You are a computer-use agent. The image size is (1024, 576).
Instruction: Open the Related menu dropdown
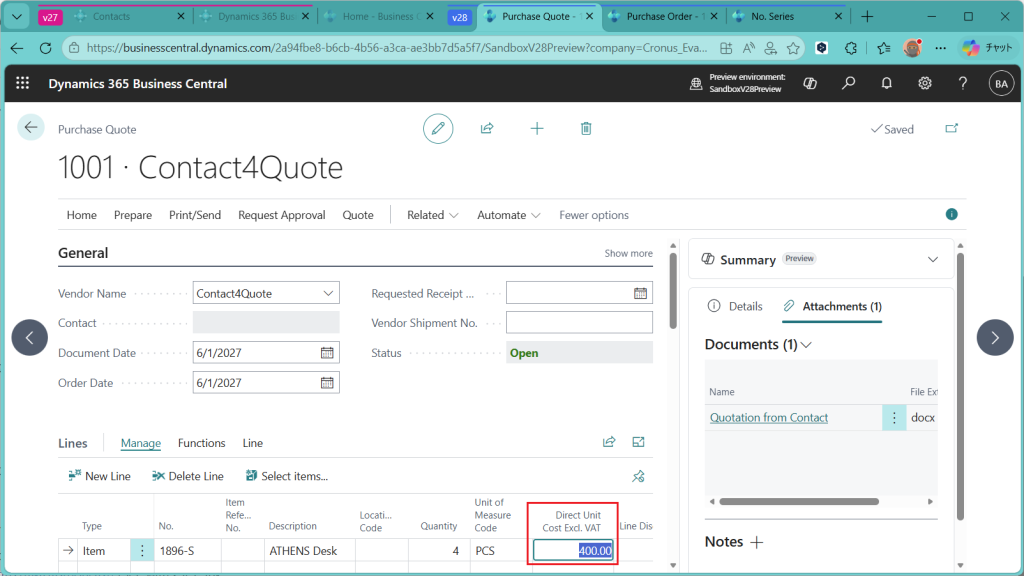pos(432,215)
